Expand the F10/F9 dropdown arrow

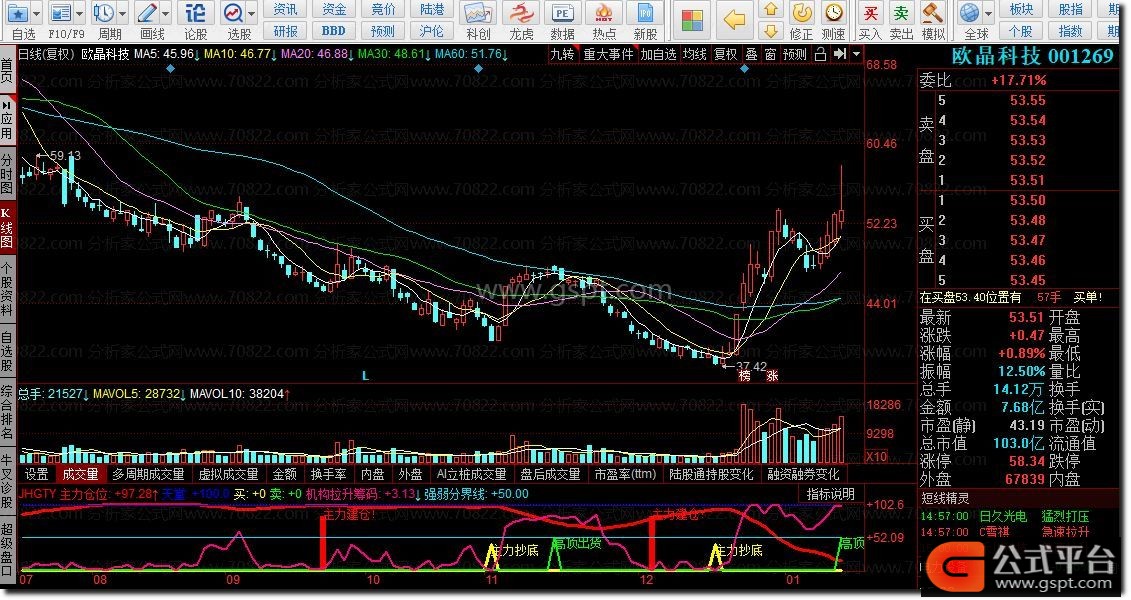[79, 13]
